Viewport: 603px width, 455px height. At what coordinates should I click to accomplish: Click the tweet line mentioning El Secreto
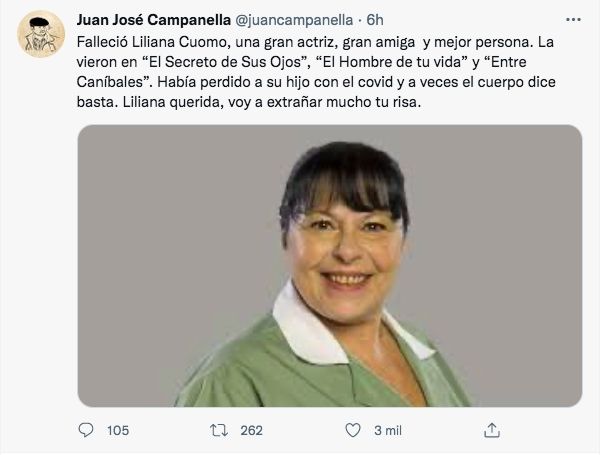coord(302,62)
